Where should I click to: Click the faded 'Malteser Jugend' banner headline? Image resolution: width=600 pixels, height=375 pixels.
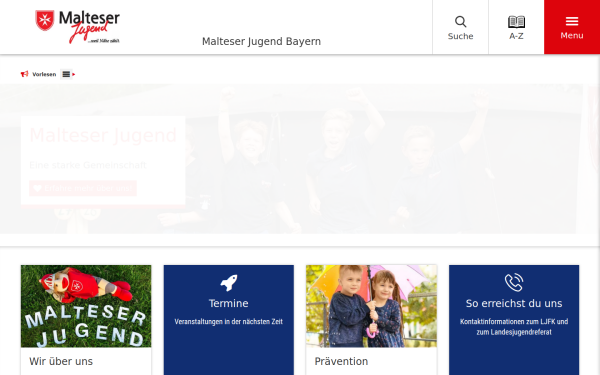103,135
